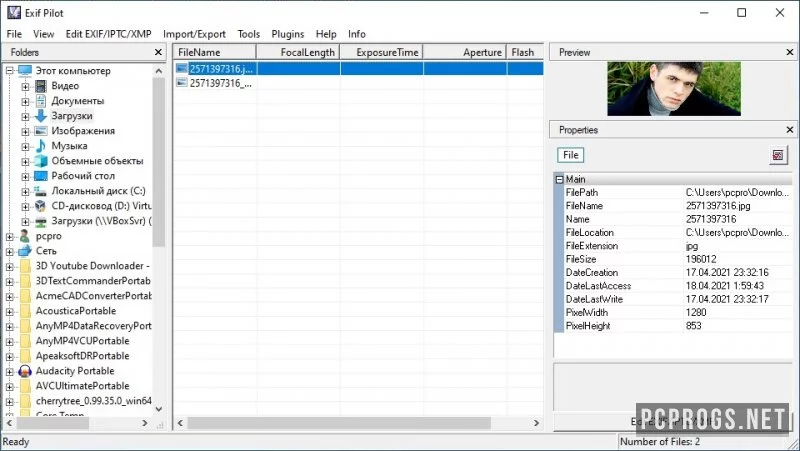Image resolution: width=800 pixels, height=451 pixels.
Task: Close the Preview panel
Action: coord(790,52)
